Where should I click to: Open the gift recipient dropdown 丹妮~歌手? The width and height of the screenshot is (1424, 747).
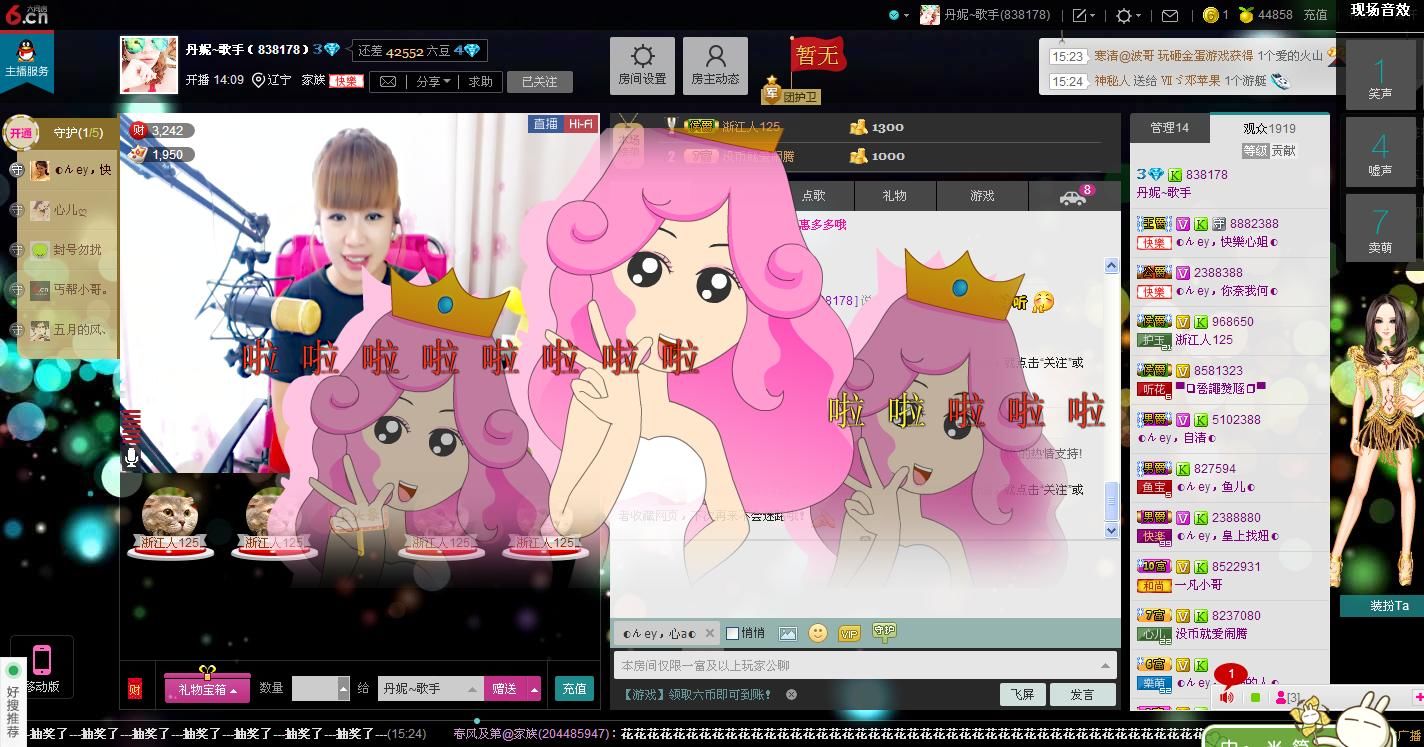(431, 689)
